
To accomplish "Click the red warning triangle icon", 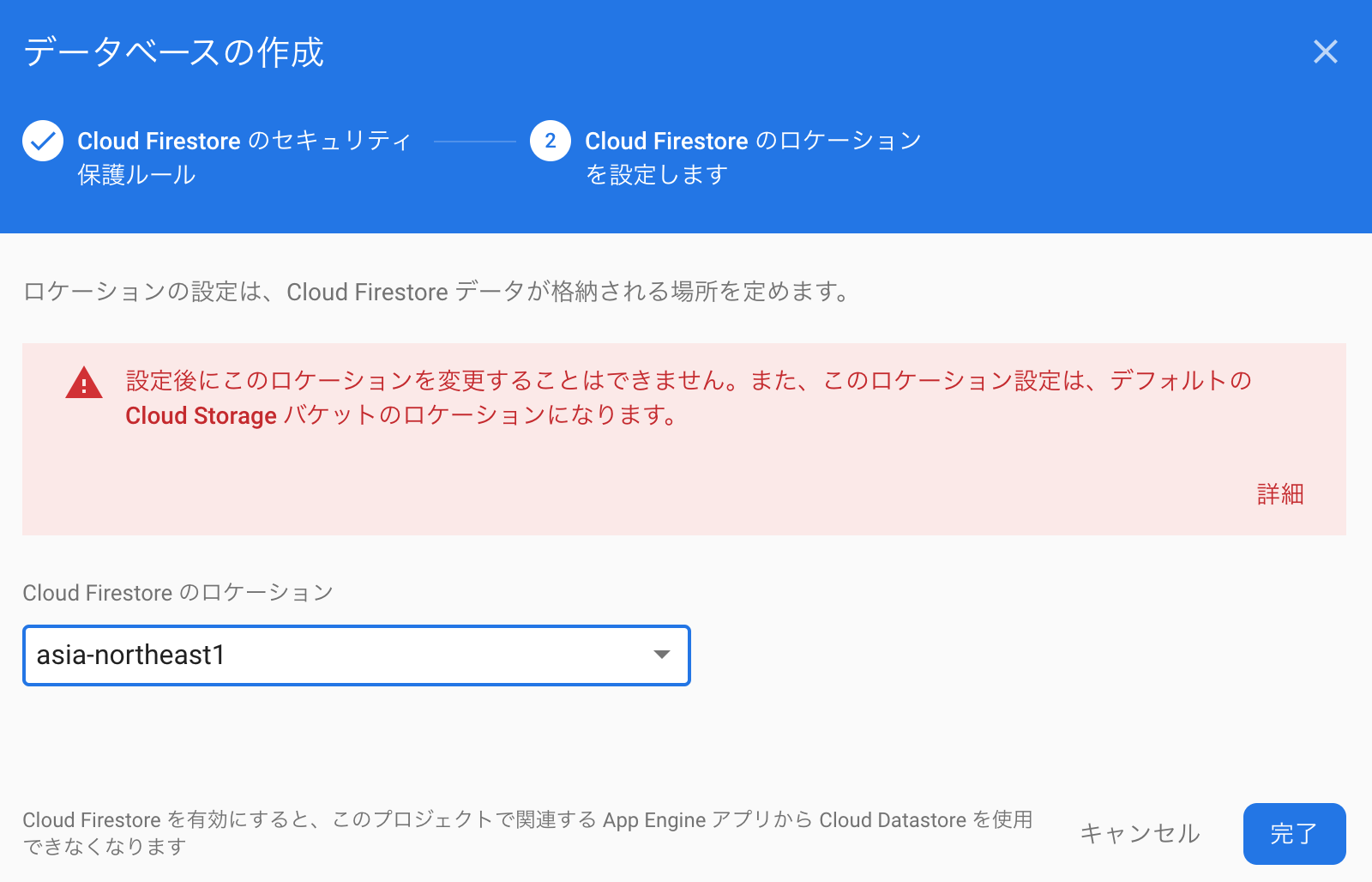I will click(84, 383).
